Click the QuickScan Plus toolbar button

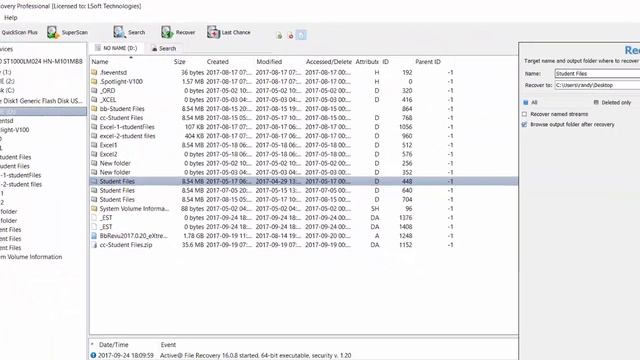point(19,32)
